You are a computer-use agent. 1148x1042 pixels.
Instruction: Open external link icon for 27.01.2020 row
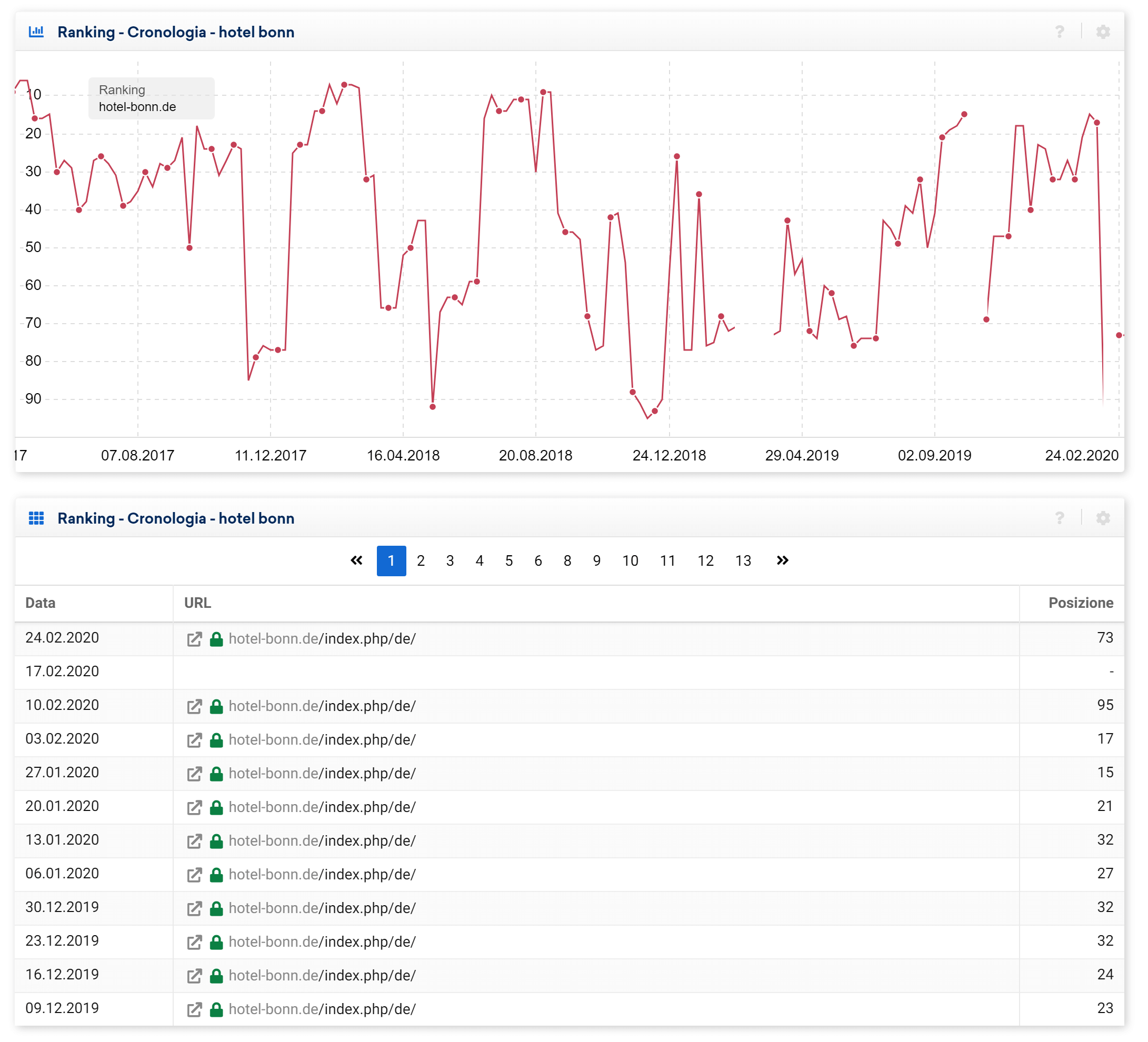point(194,774)
